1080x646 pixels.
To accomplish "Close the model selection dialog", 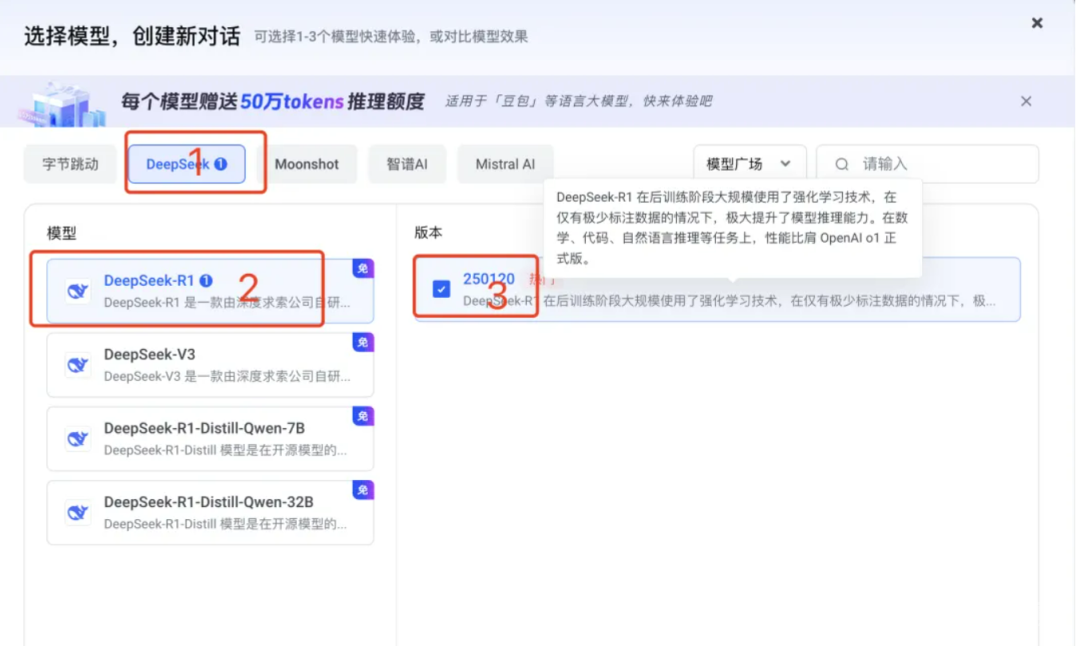I will pos(1037,23).
